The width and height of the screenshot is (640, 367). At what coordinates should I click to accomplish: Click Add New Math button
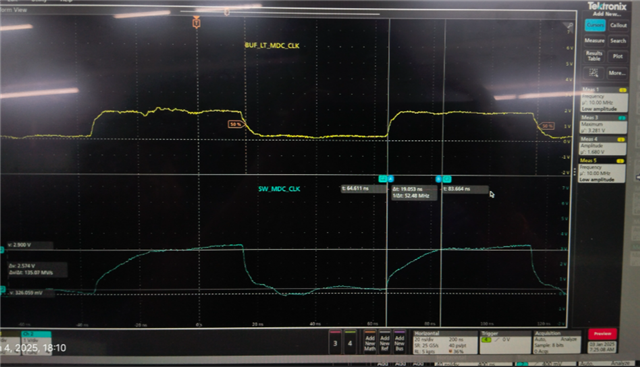coord(370,342)
